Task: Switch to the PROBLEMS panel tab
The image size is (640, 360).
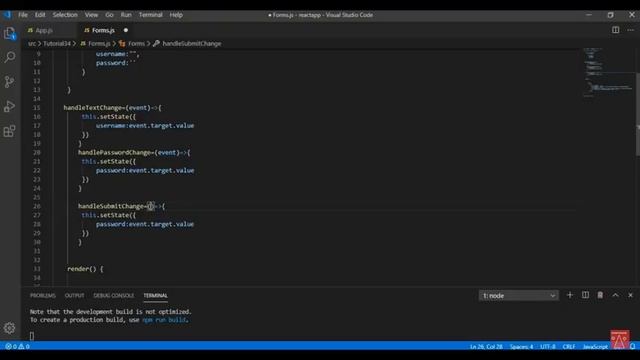Action: [x=42, y=296]
